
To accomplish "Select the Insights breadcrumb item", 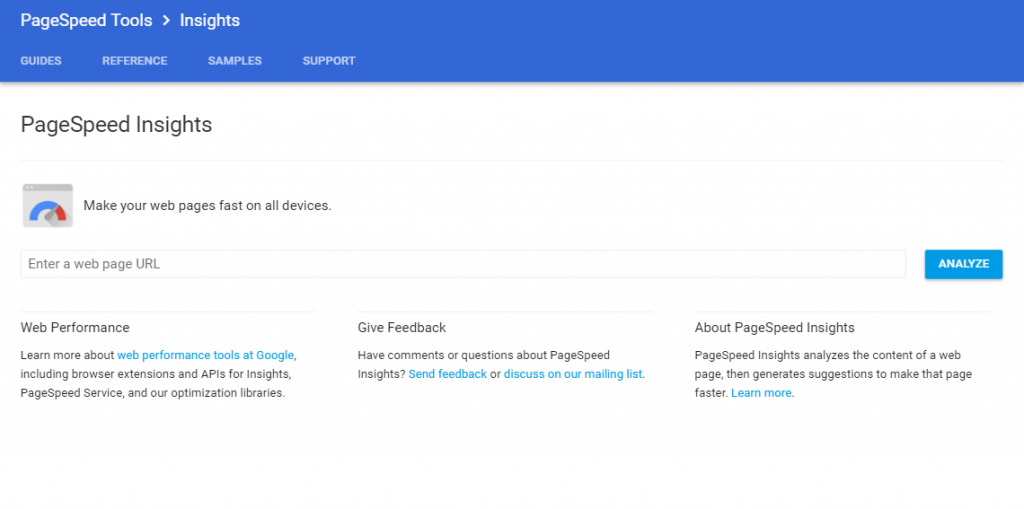I will coord(210,21).
